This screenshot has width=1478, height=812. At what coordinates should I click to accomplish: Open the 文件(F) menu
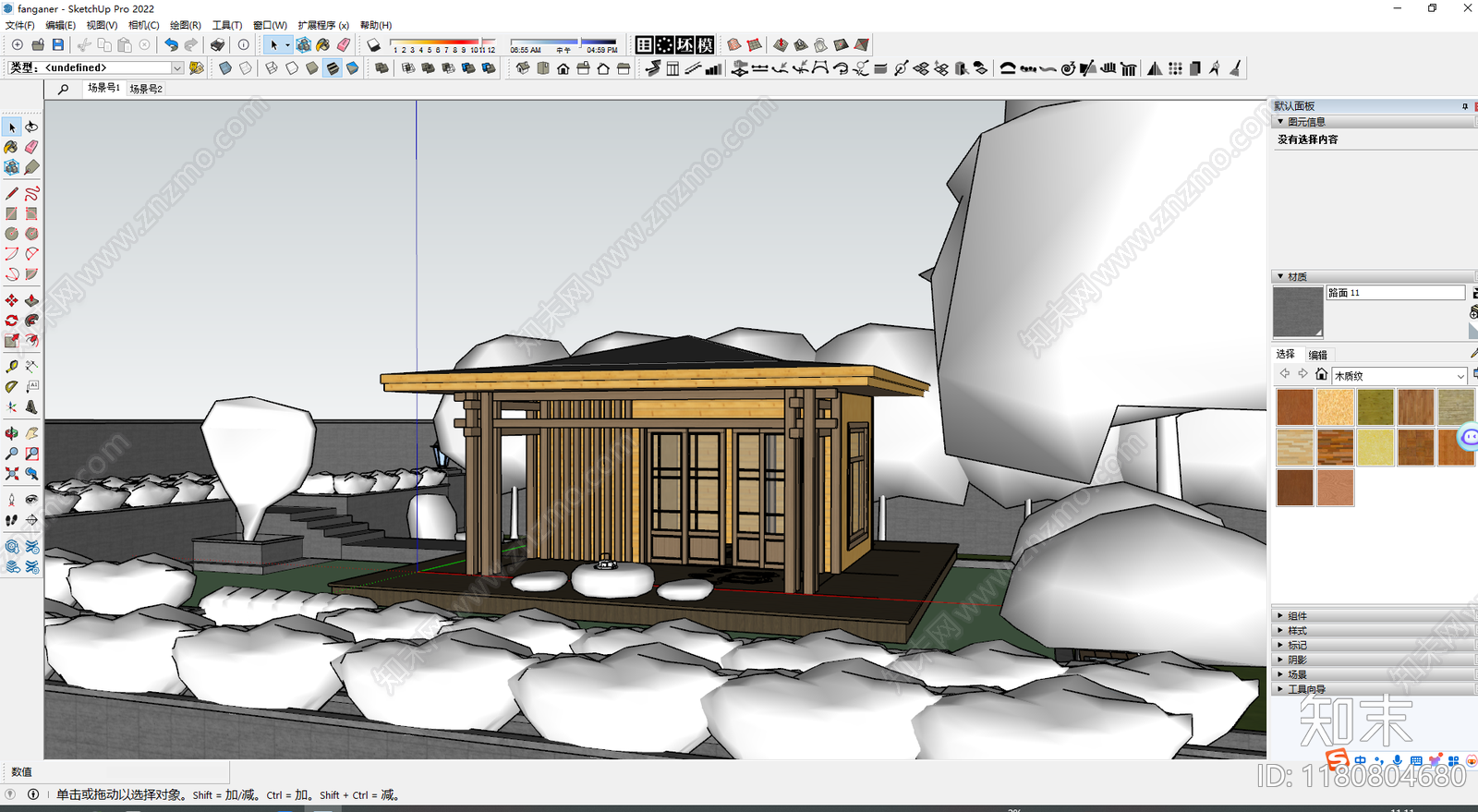pos(20,25)
